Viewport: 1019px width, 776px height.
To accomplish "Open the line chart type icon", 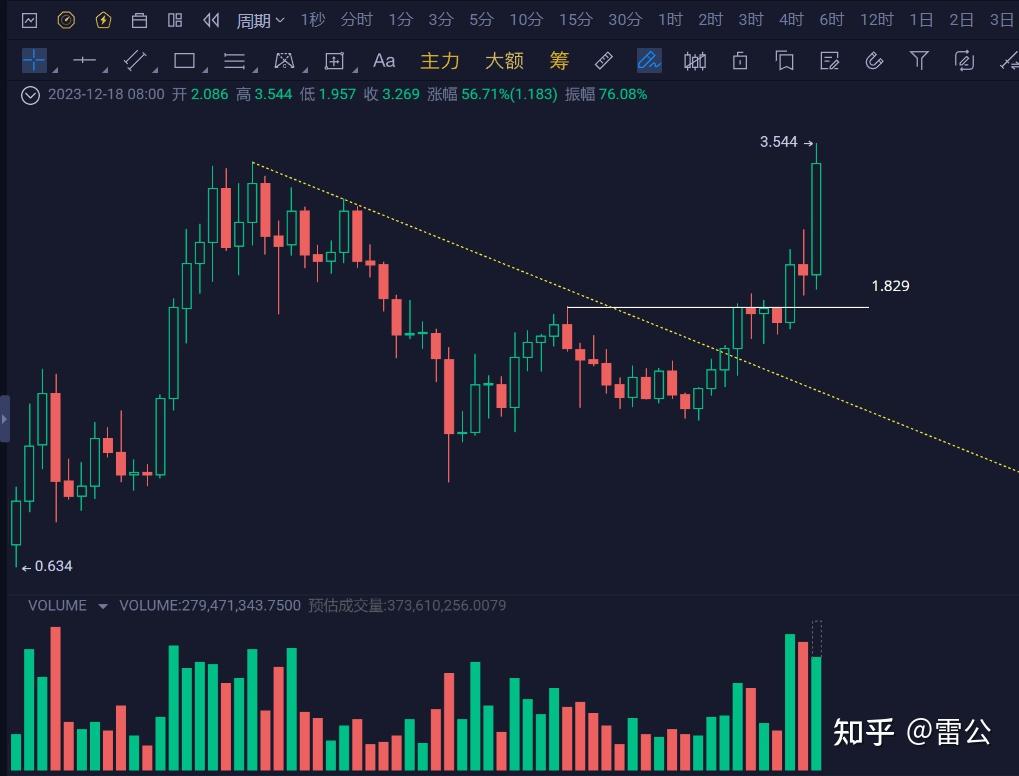I will [x=29, y=21].
